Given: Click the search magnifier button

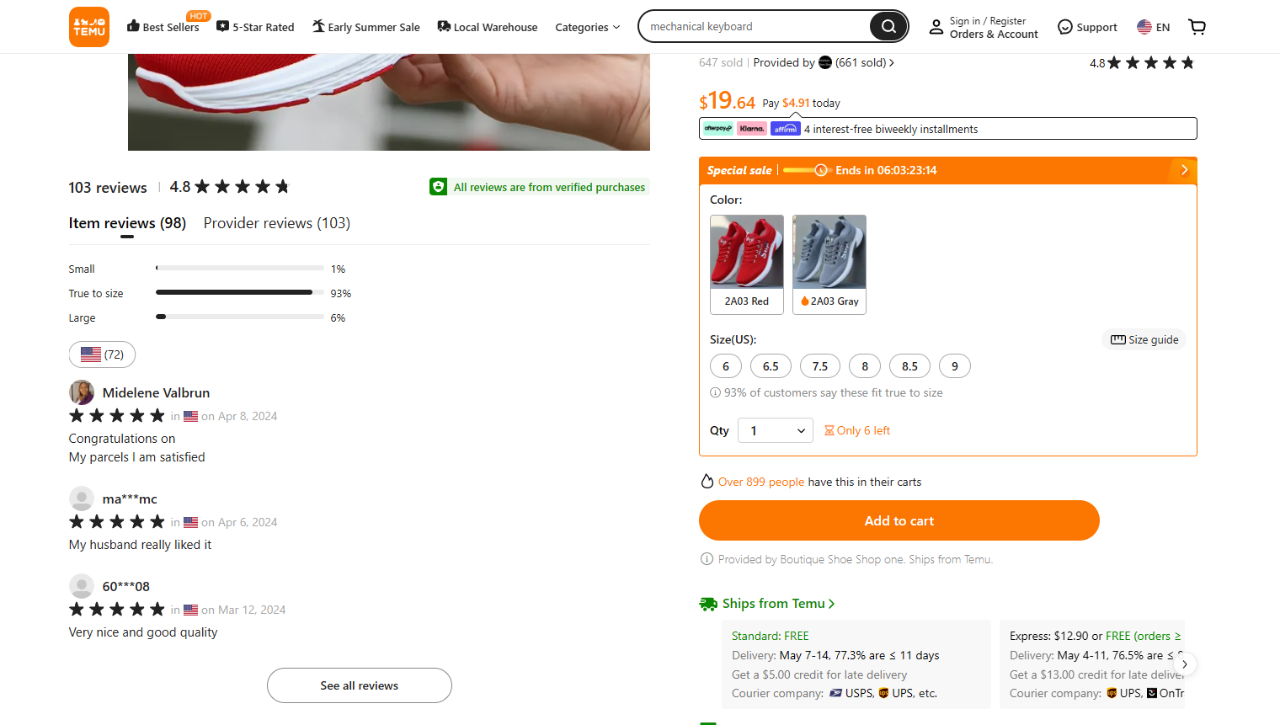Looking at the screenshot, I should 887,27.
